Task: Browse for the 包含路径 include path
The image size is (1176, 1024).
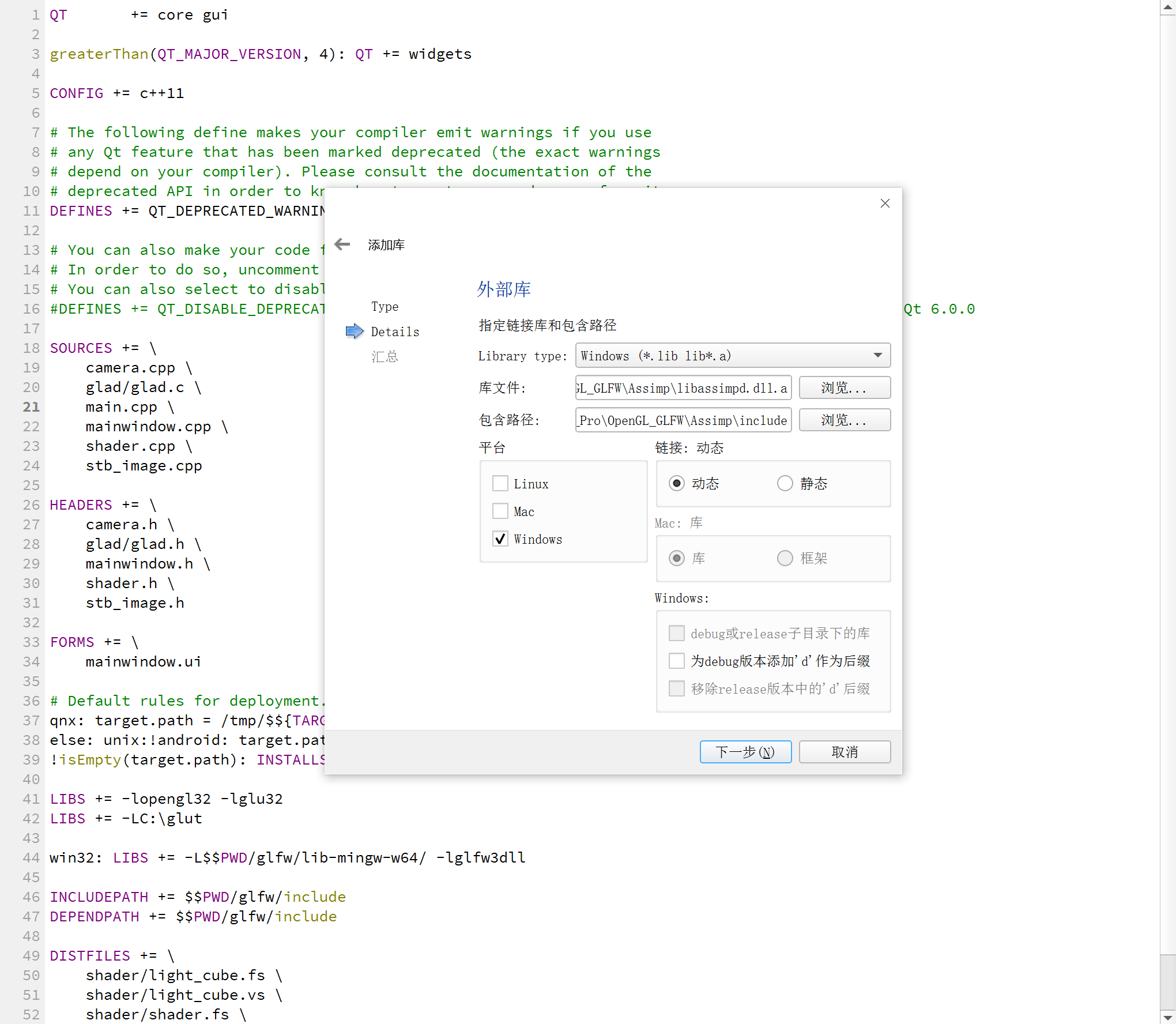Action: (x=845, y=420)
